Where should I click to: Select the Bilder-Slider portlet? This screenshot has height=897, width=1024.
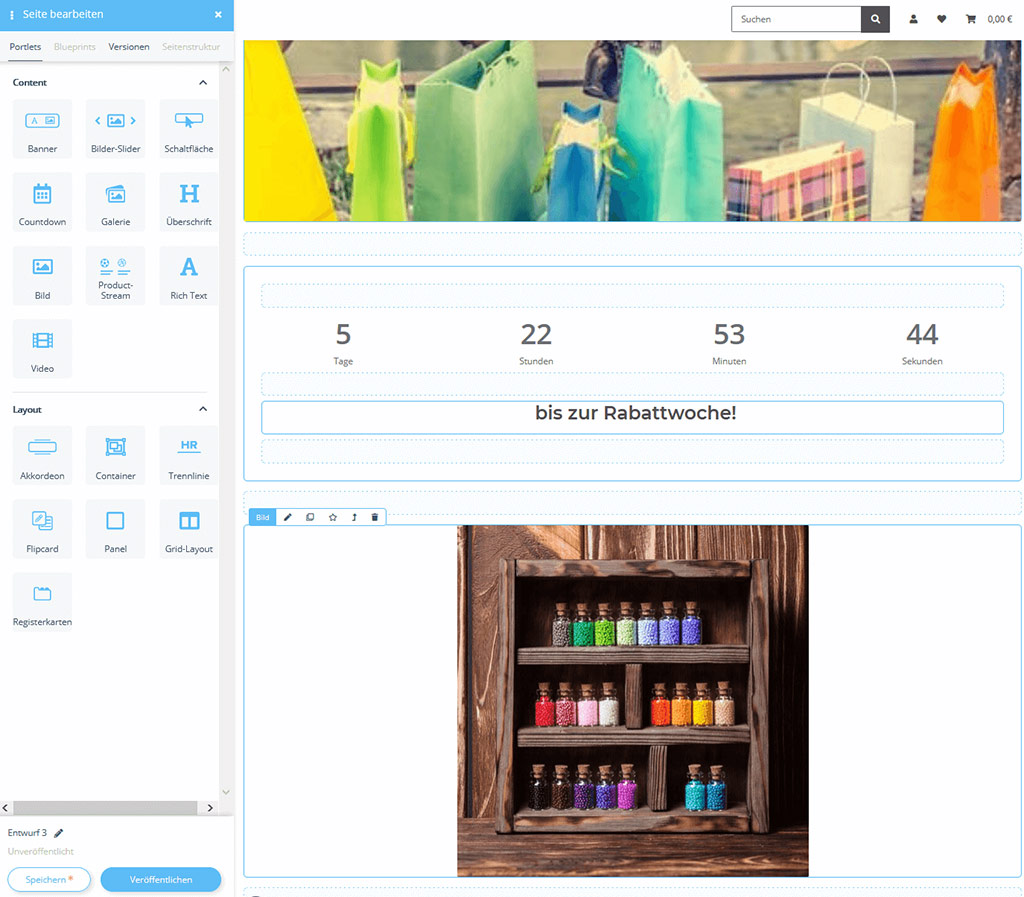(x=116, y=129)
